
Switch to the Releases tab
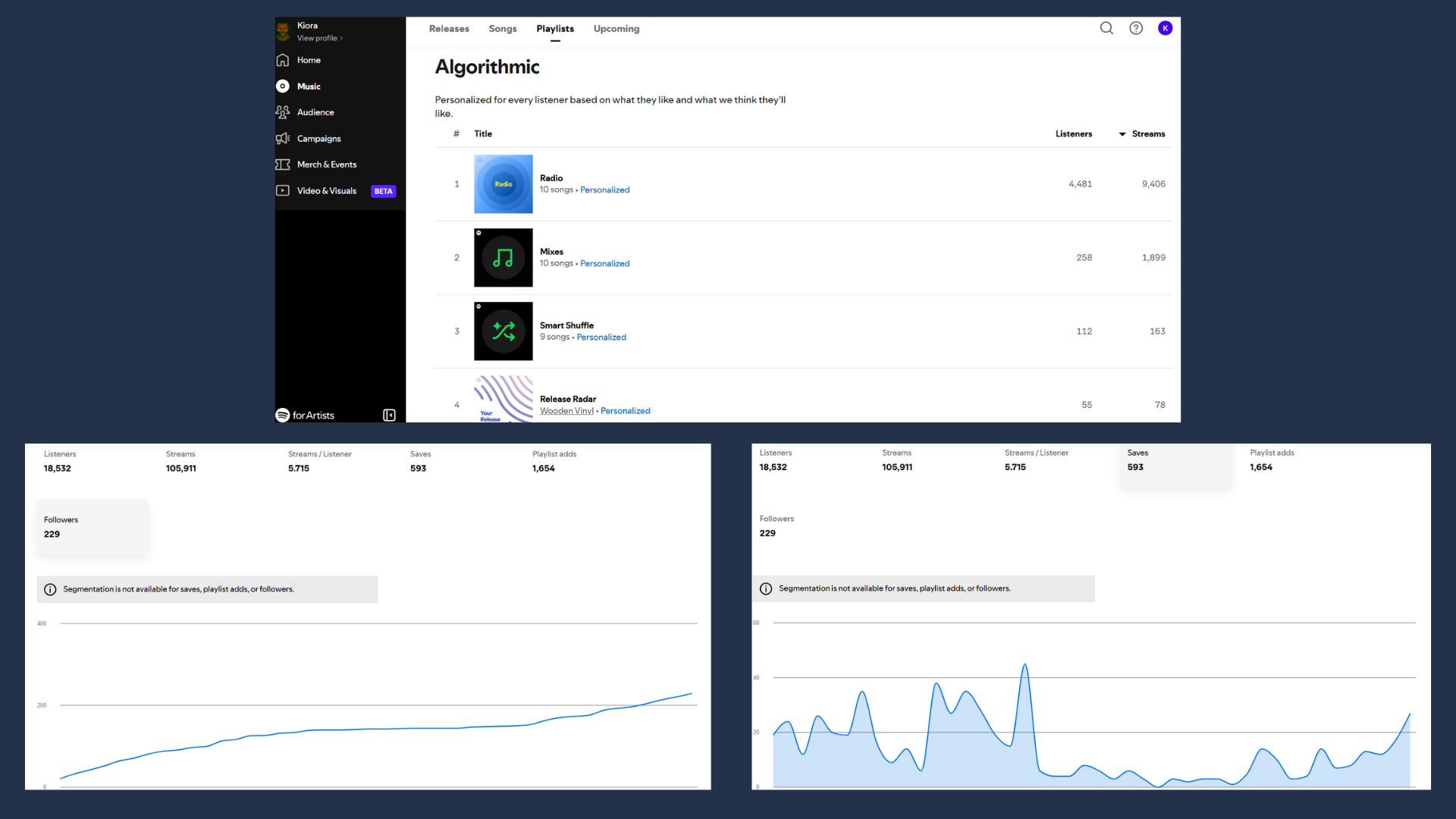coord(449,29)
